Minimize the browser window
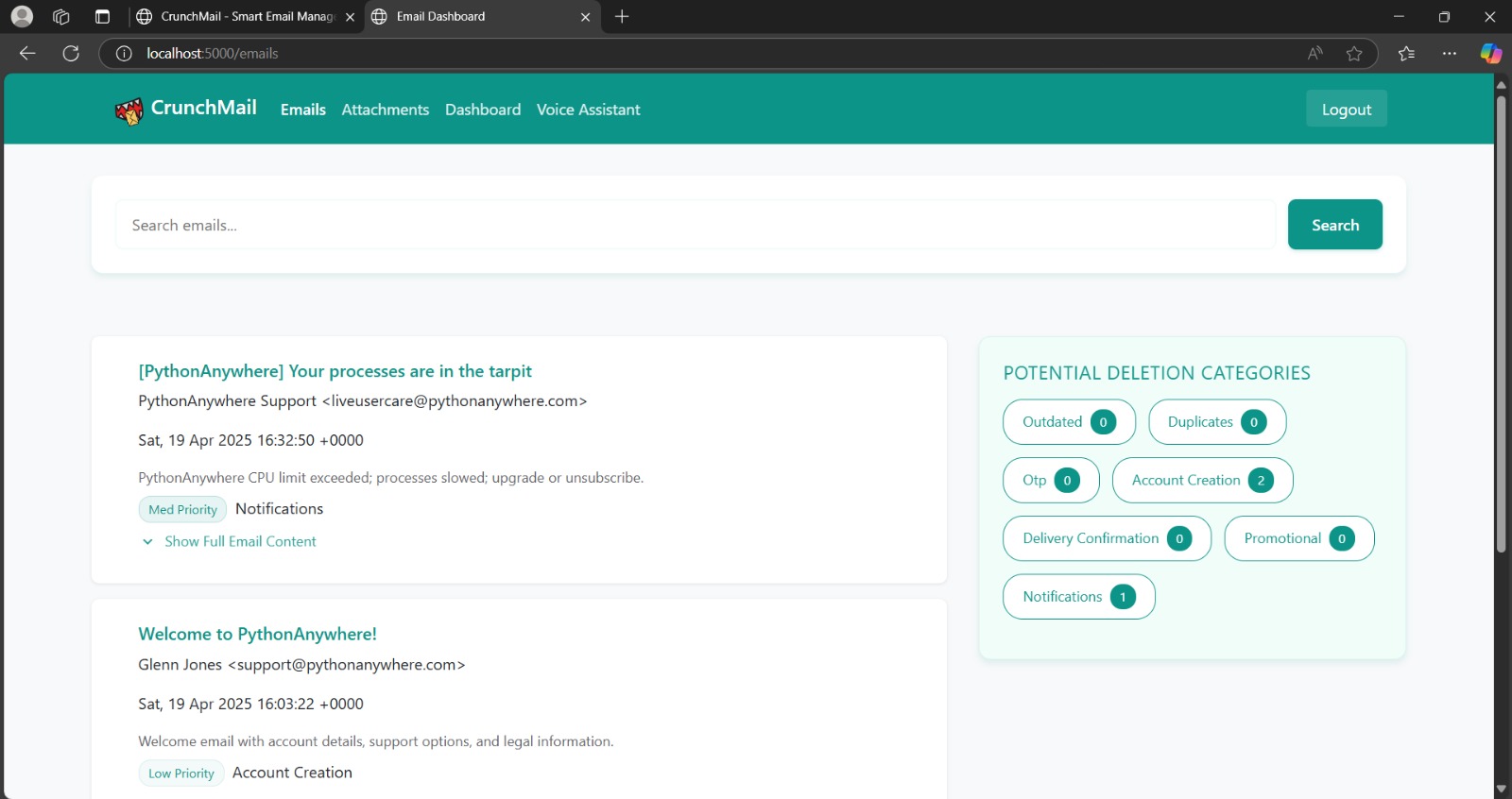1512x799 pixels. (1399, 16)
